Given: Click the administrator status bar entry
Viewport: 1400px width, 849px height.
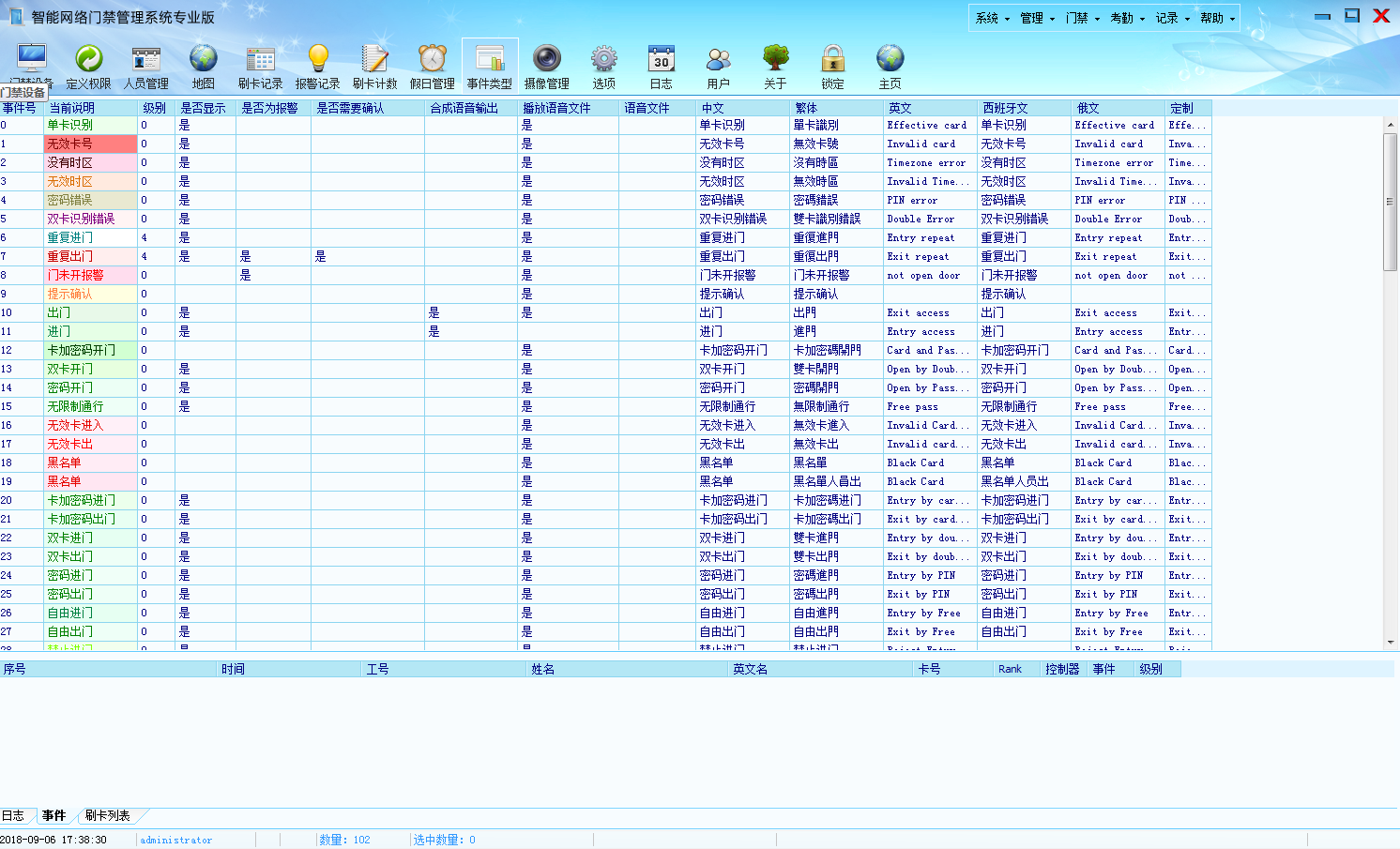Looking at the screenshot, I should coord(176,840).
